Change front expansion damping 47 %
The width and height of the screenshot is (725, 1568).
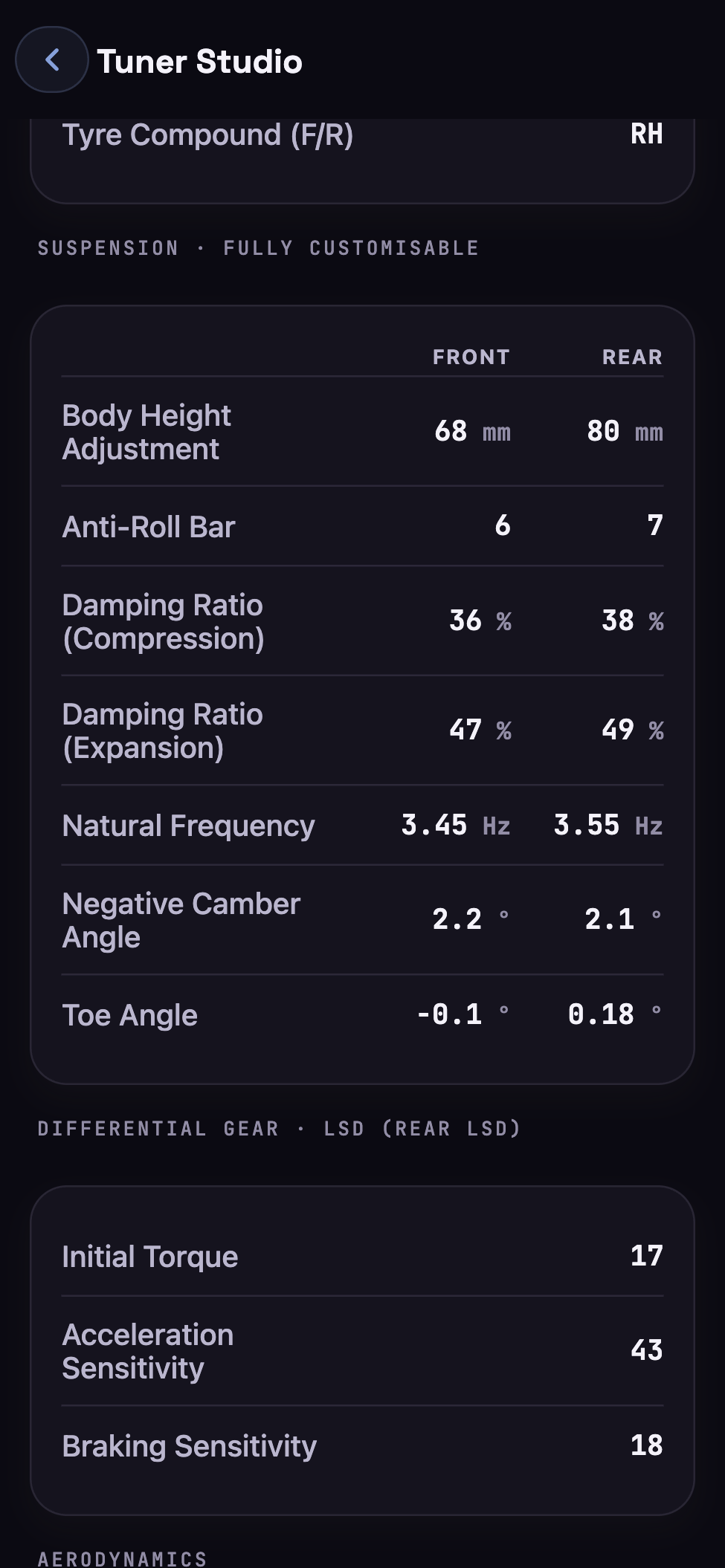tap(480, 730)
